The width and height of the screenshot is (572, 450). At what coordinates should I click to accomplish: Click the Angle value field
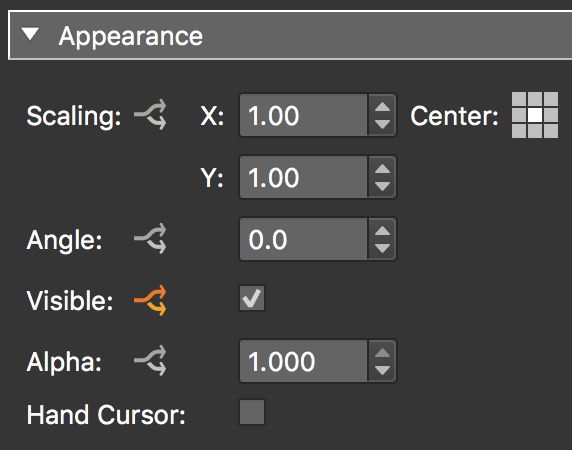(x=304, y=239)
